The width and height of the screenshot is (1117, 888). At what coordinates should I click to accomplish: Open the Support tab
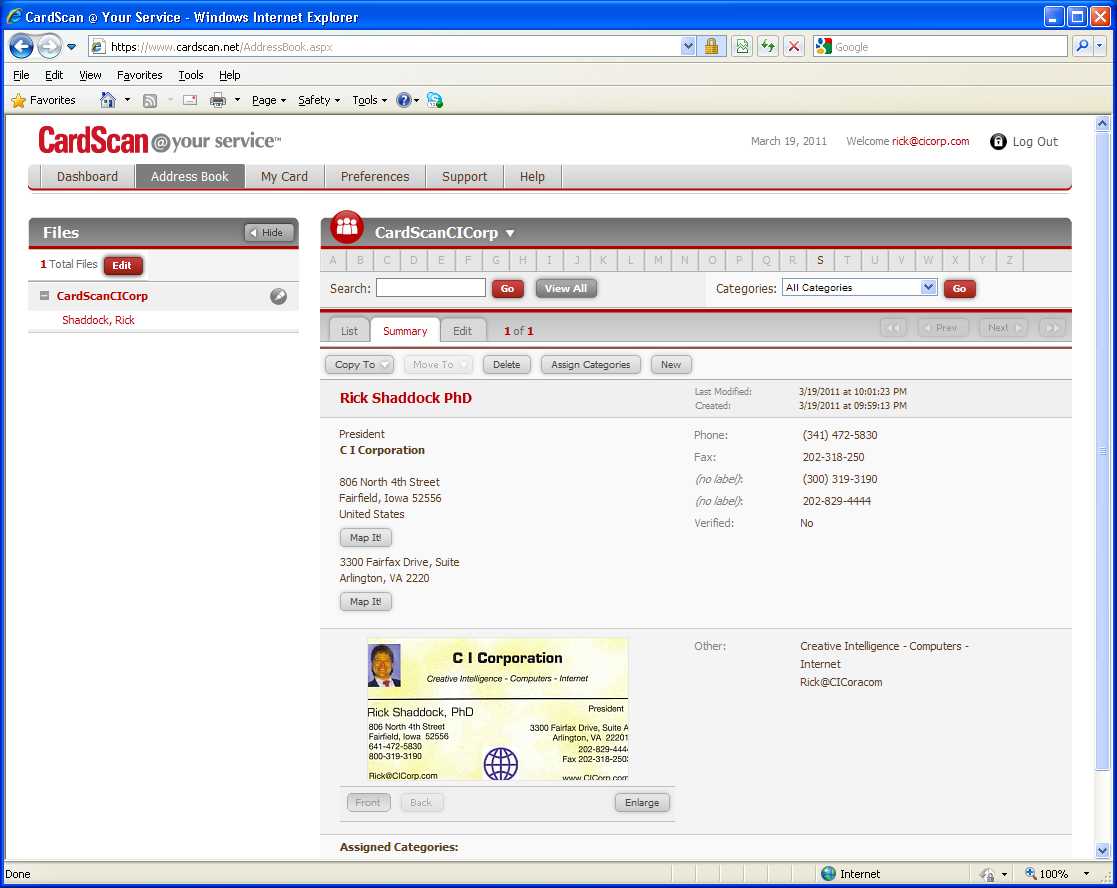[x=464, y=177]
